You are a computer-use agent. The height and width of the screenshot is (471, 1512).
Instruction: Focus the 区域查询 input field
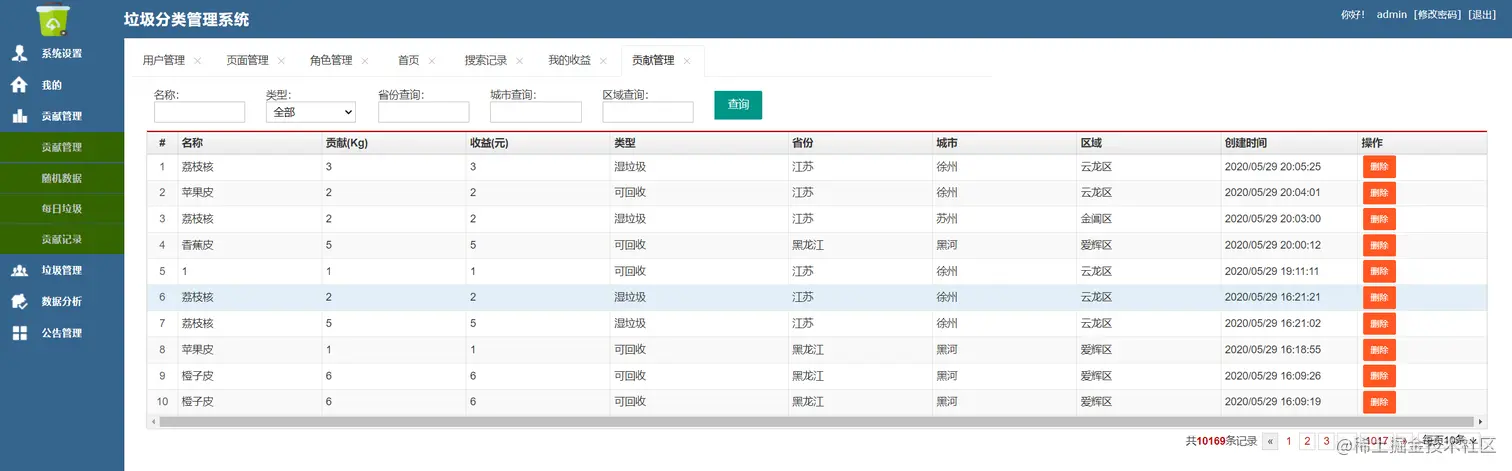tap(648, 112)
